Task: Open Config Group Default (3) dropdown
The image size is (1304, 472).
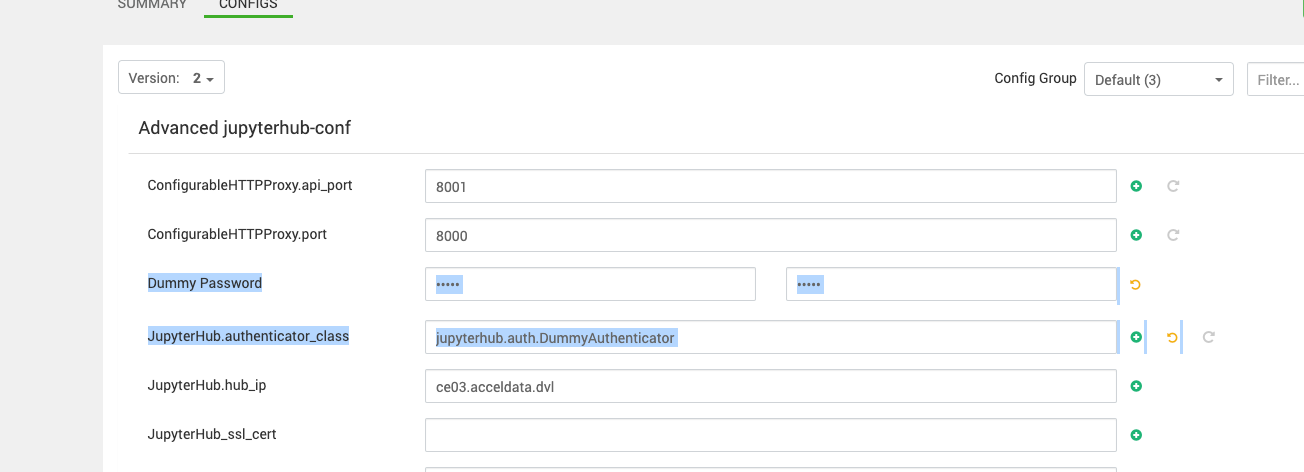Action: click(x=1158, y=79)
